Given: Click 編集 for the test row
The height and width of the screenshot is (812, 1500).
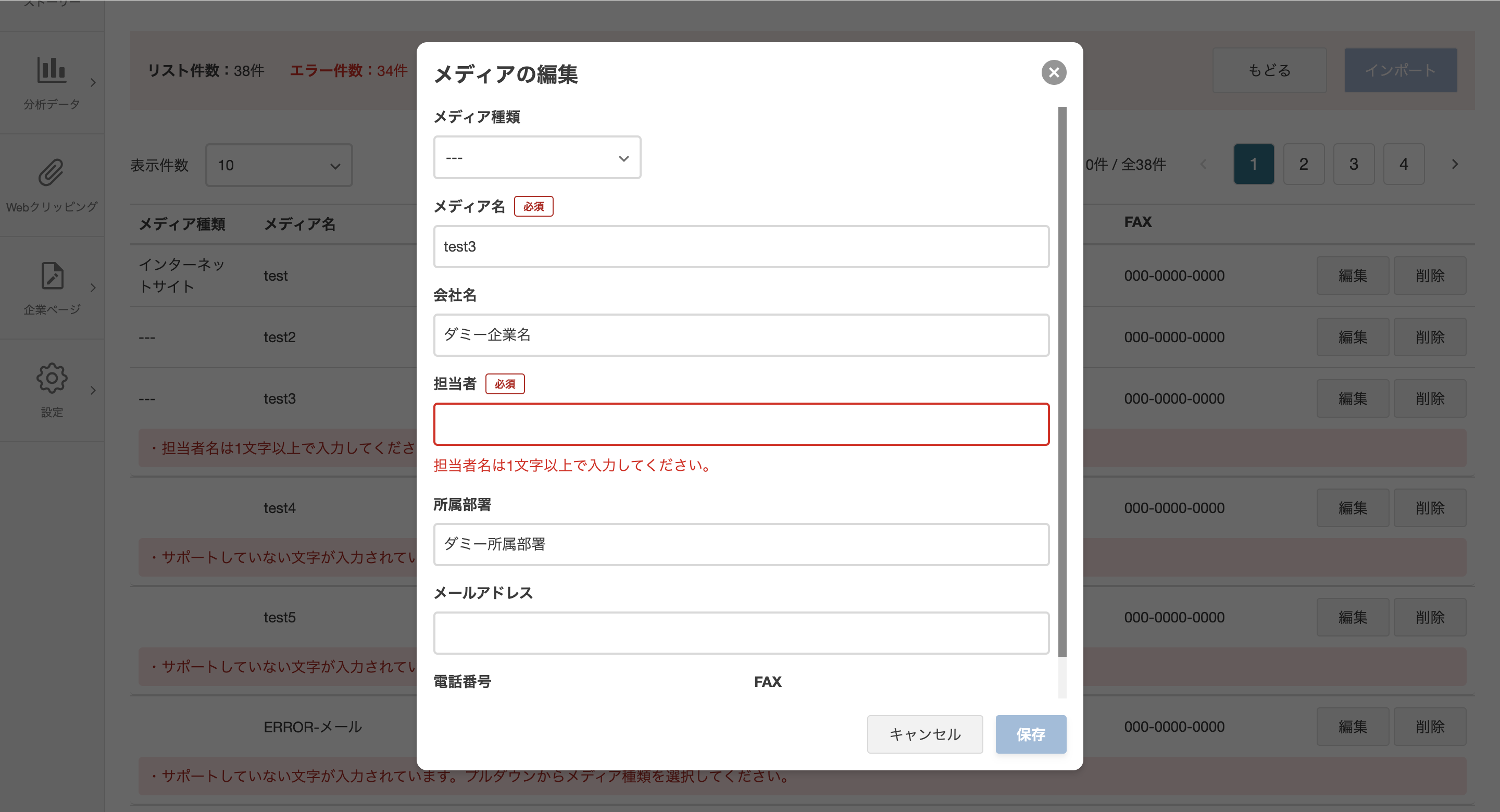Looking at the screenshot, I should click(x=1353, y=276).
